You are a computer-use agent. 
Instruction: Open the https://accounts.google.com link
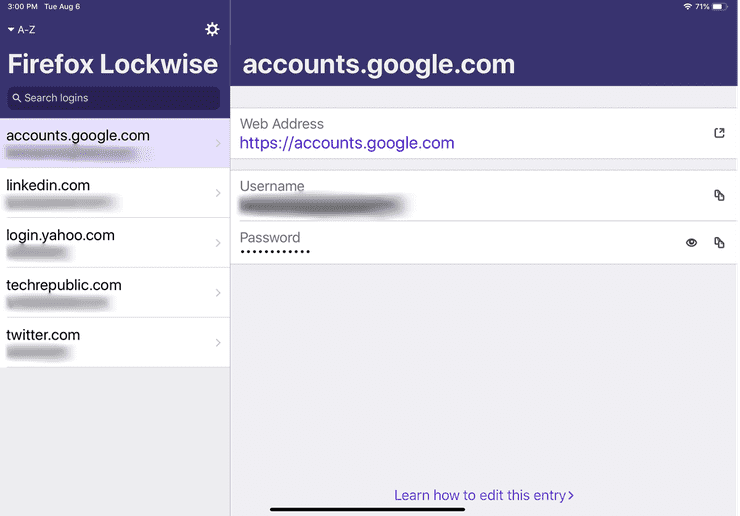[x=347, y=143]
